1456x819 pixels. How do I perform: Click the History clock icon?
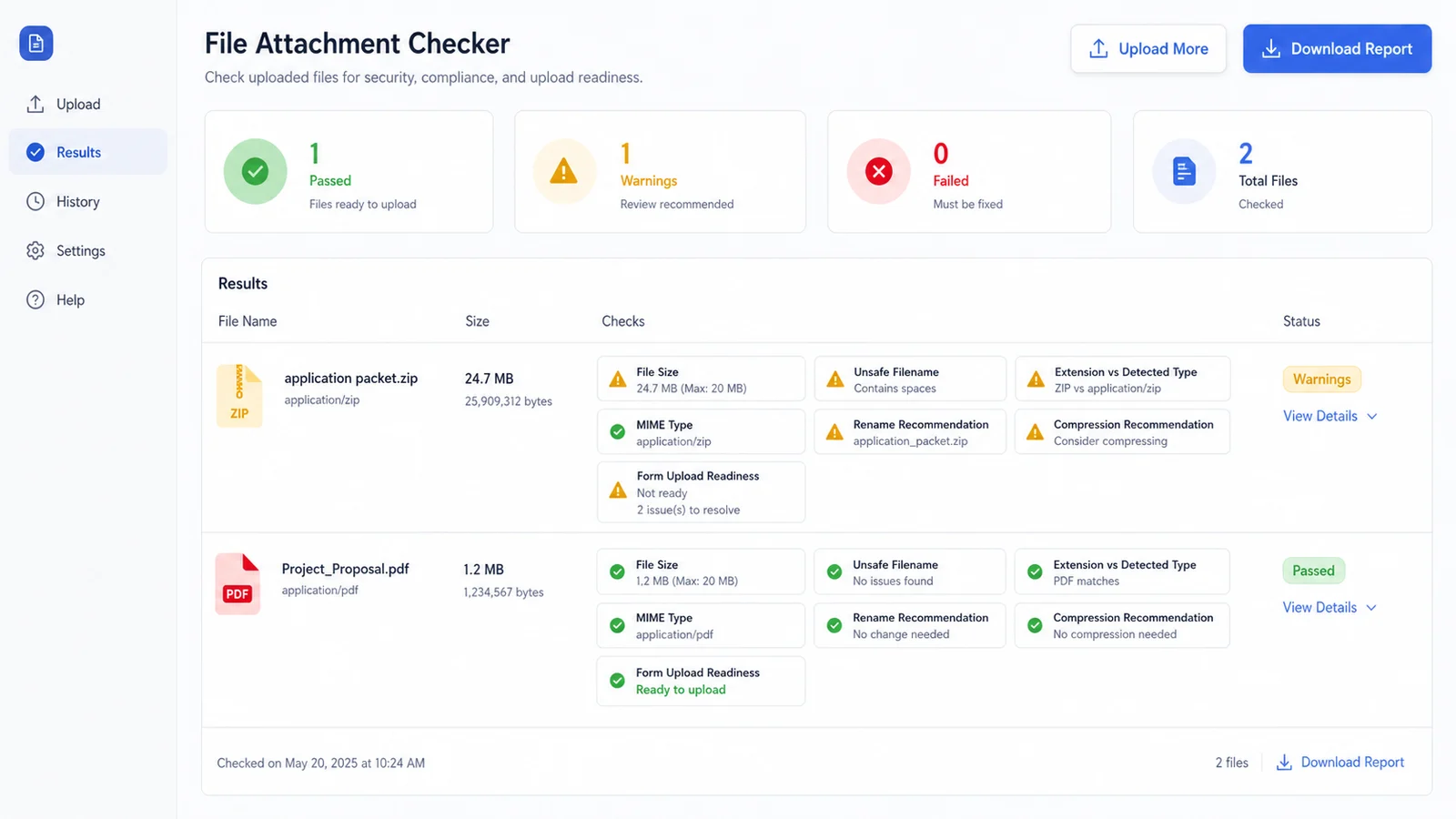point(35,201)
